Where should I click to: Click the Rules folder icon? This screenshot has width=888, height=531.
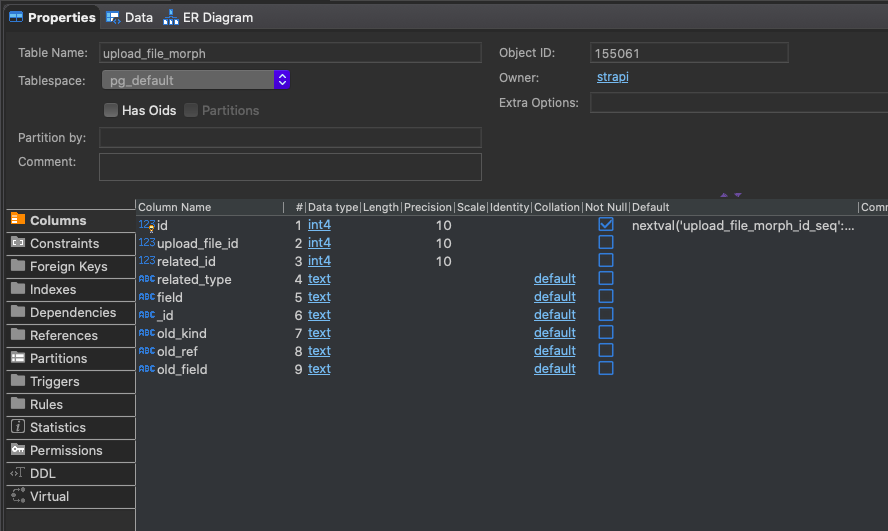tap(18, 404)
